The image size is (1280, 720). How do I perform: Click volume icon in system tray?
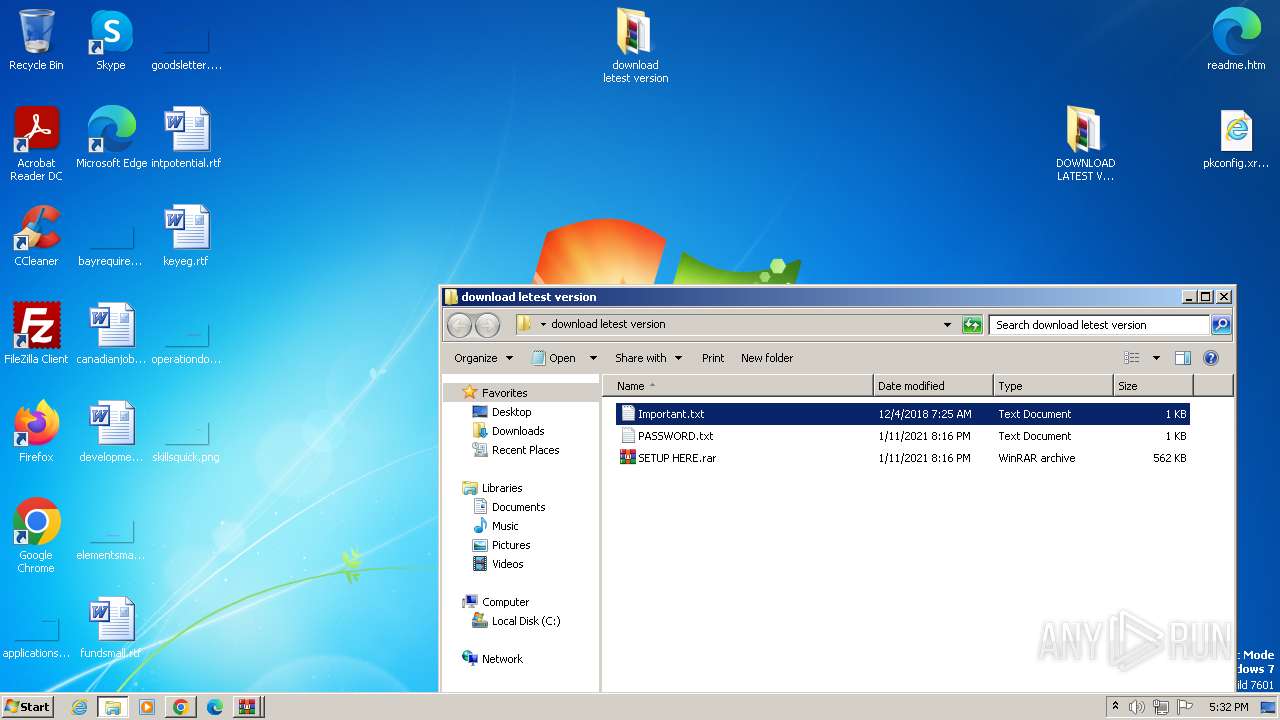1137,707
